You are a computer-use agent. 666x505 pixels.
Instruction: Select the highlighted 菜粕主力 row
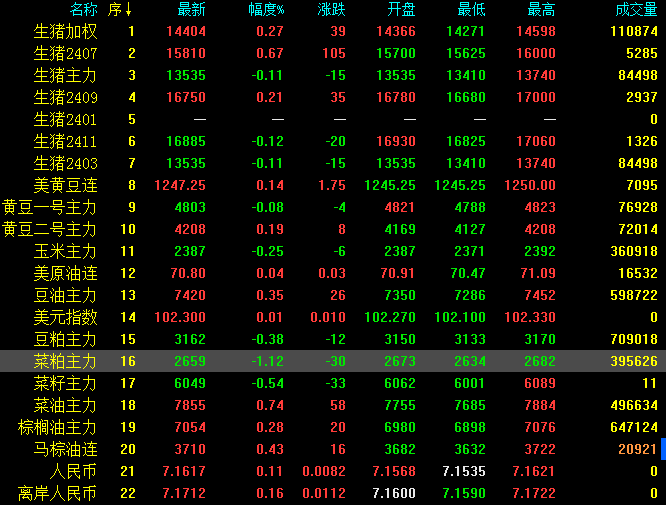[x=66, y=361]
